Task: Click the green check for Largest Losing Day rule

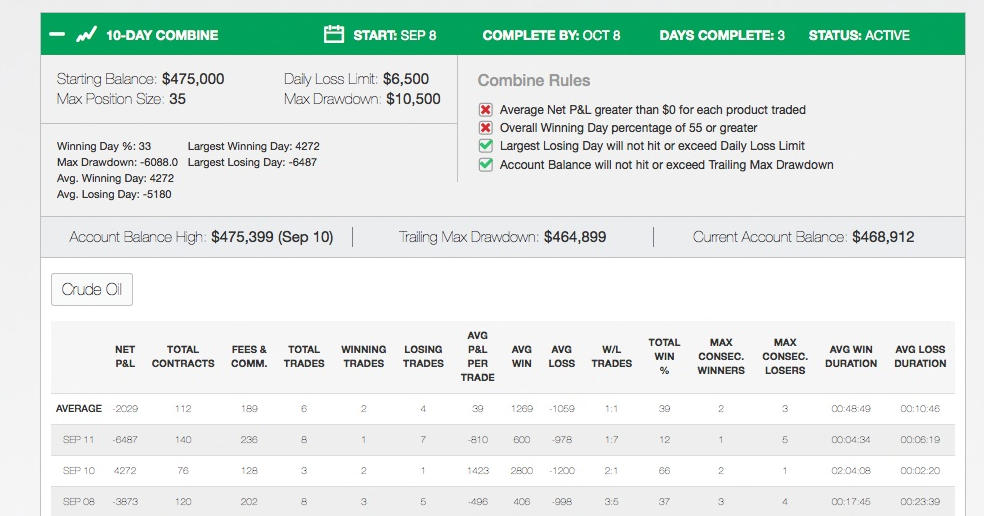Action: [x=486, y=146]
